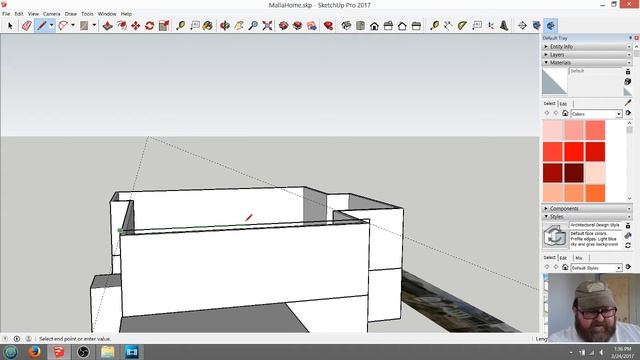Pick the darkest maroon color swatch

(x=574, y=173)
